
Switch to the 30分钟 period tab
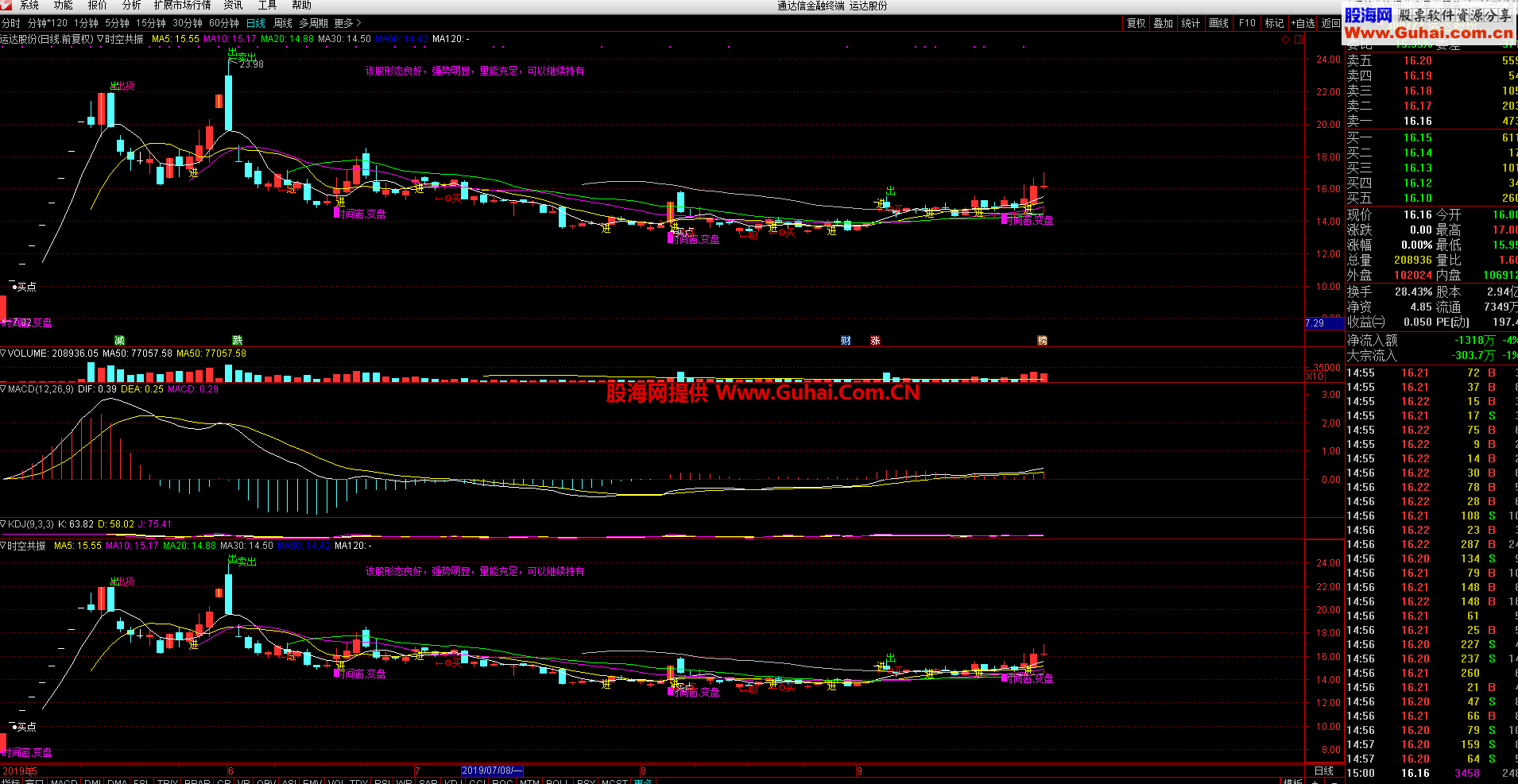tap(188, 23)
